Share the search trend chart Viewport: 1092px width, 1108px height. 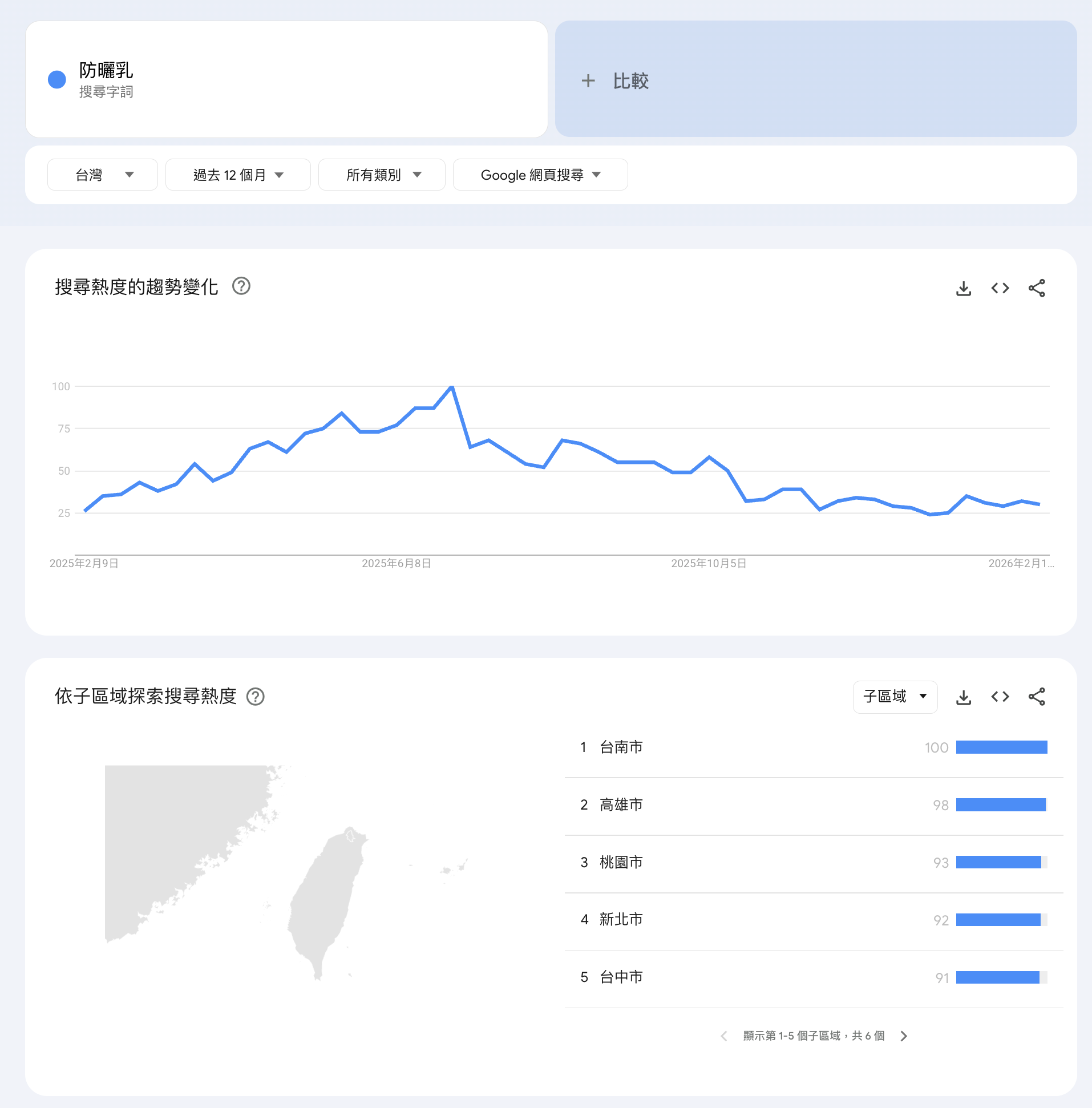pos(1036,288)
